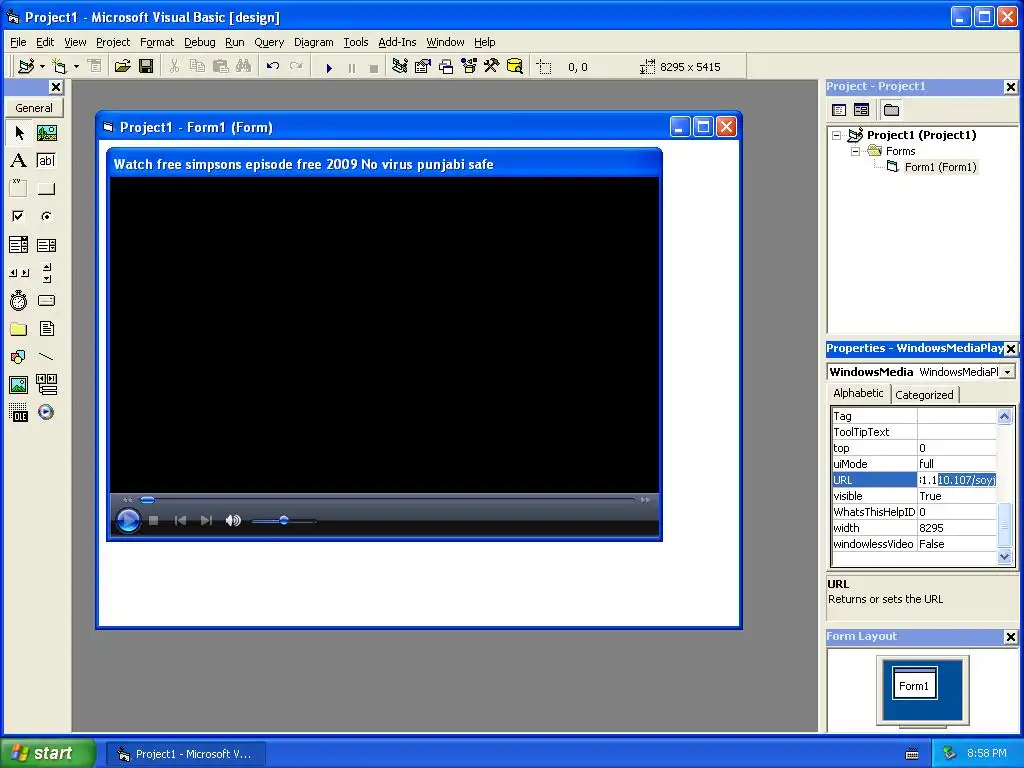Select the OptionButton control tool

point(46,216)
